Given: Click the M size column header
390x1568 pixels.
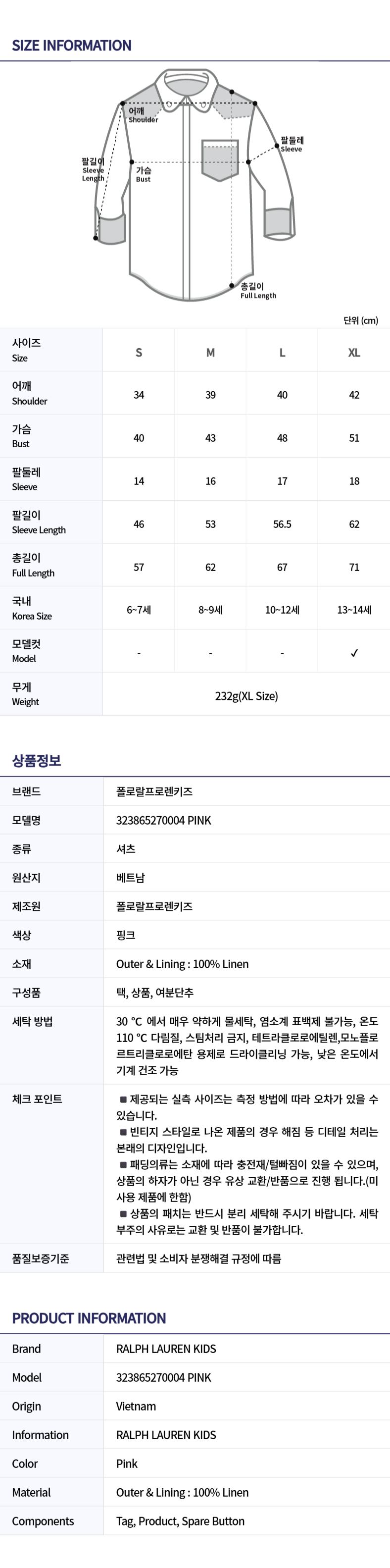Looking at the screenshot, I should point(210,353).
